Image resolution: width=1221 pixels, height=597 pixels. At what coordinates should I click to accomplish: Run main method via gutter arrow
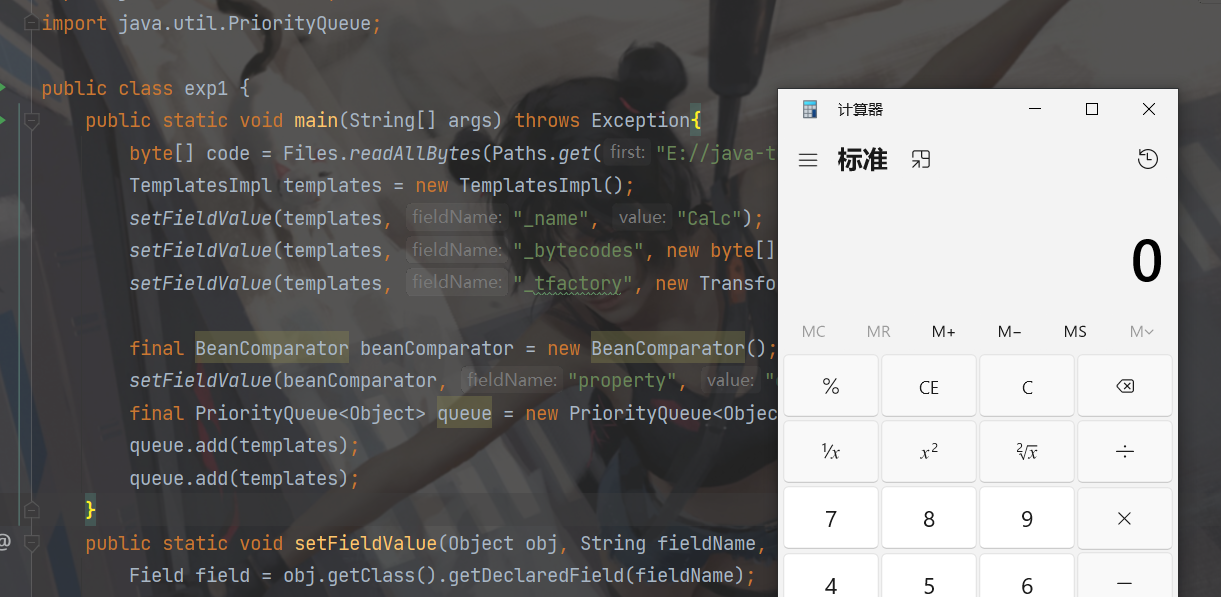[3, 120]
